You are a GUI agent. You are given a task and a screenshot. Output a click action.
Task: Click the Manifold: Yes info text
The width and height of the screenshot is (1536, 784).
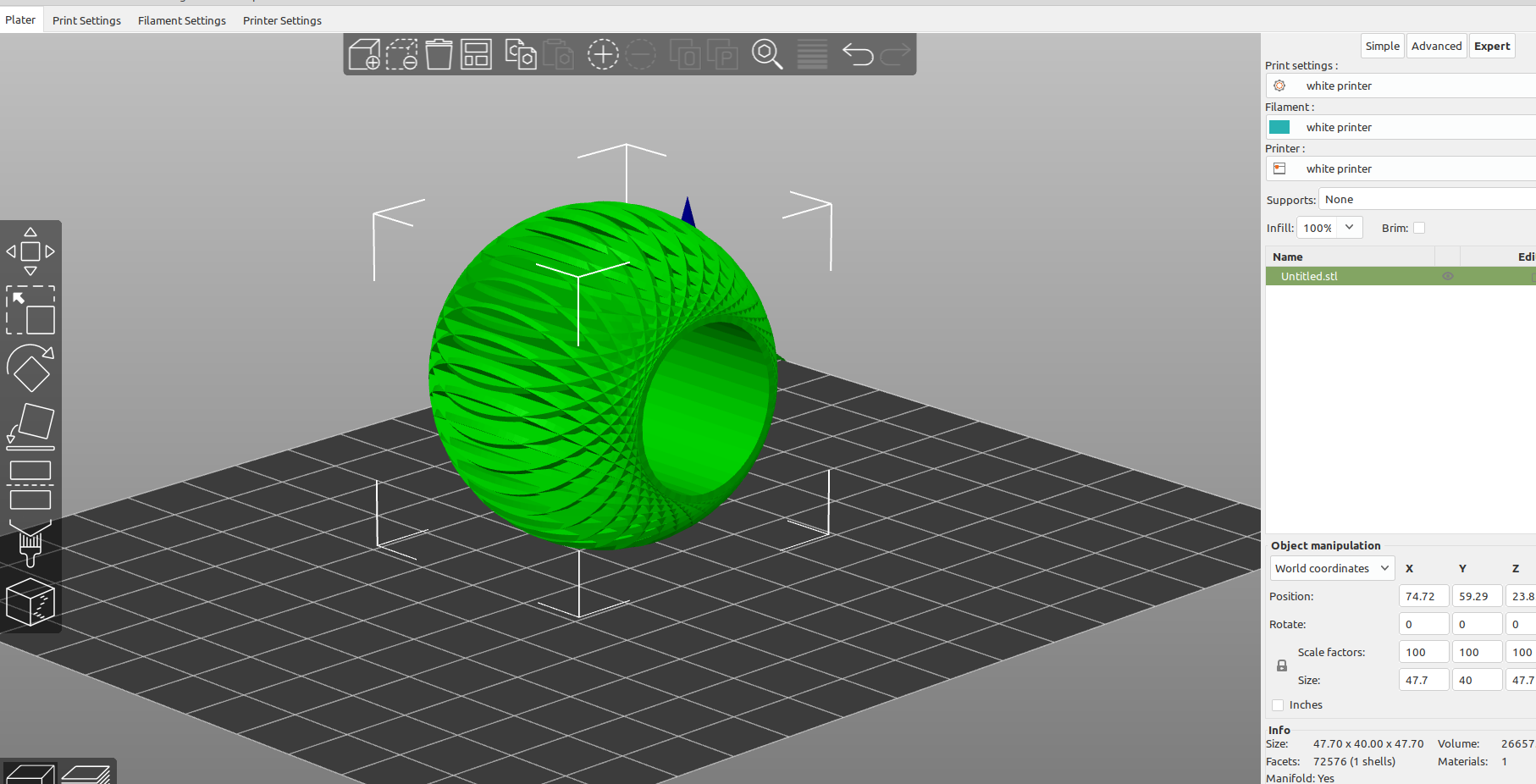(x=1300, y=778)
